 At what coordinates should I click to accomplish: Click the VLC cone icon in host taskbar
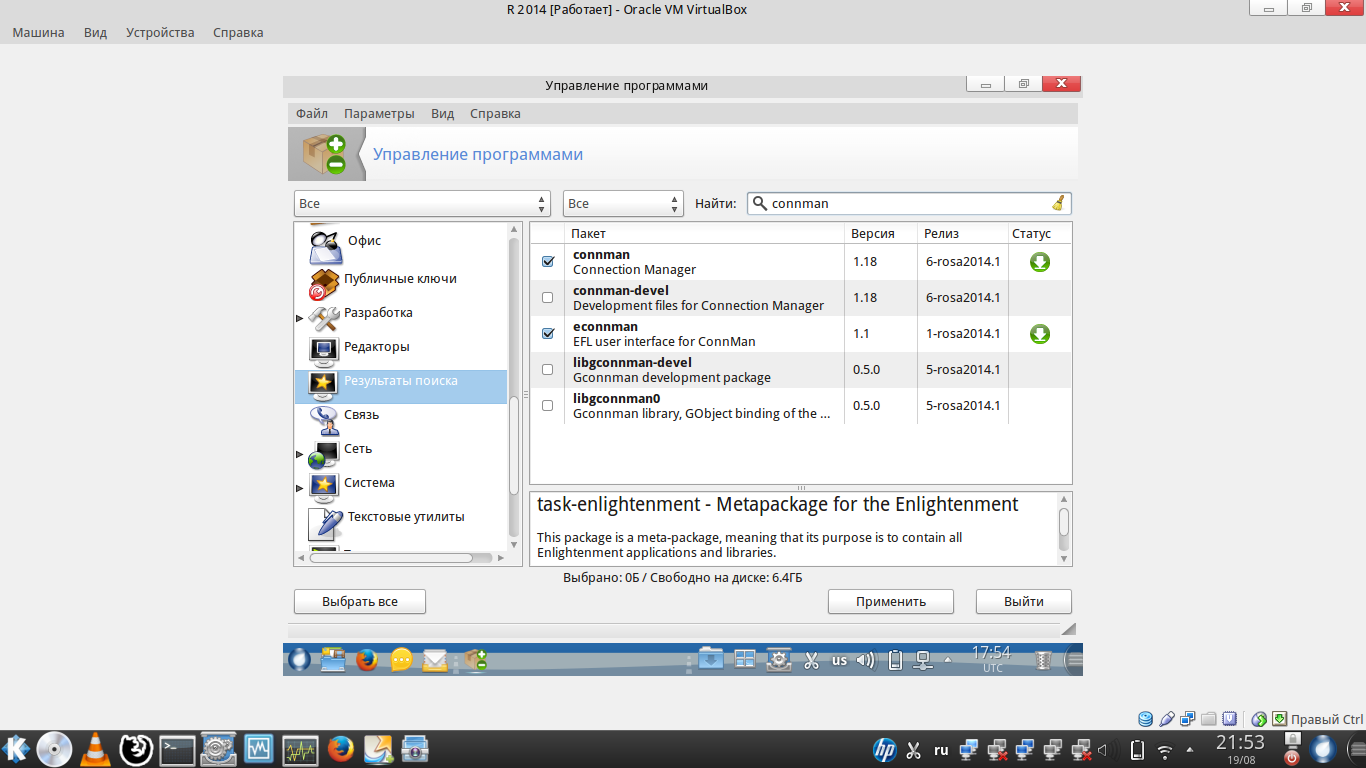point(95,748)
